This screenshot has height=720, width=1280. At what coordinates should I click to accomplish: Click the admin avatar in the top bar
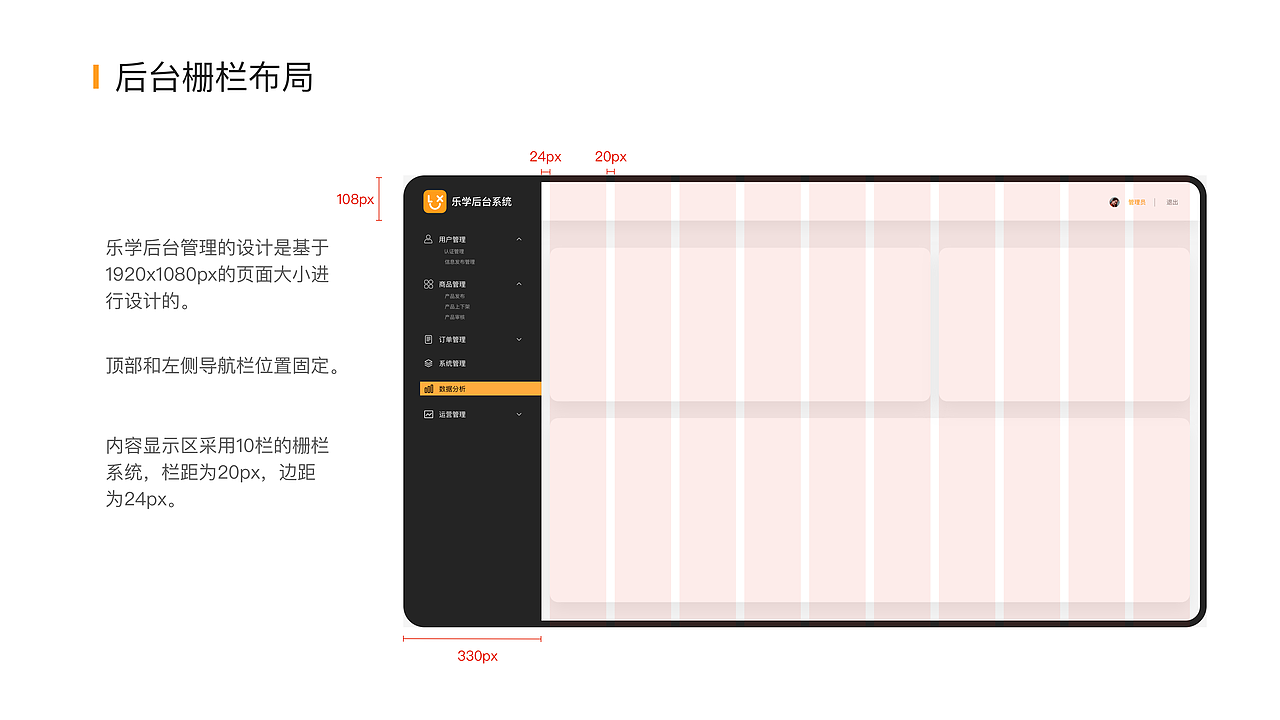(x=1115, y=201)
